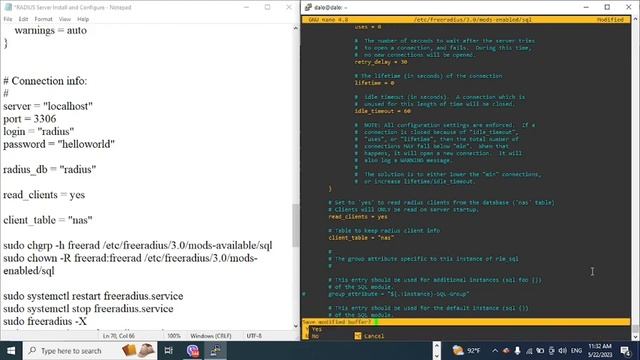The image size is (640, 360).
Task: Click 'sudo freeradius -X' line in Notepad
Action: tap(45, 321)
